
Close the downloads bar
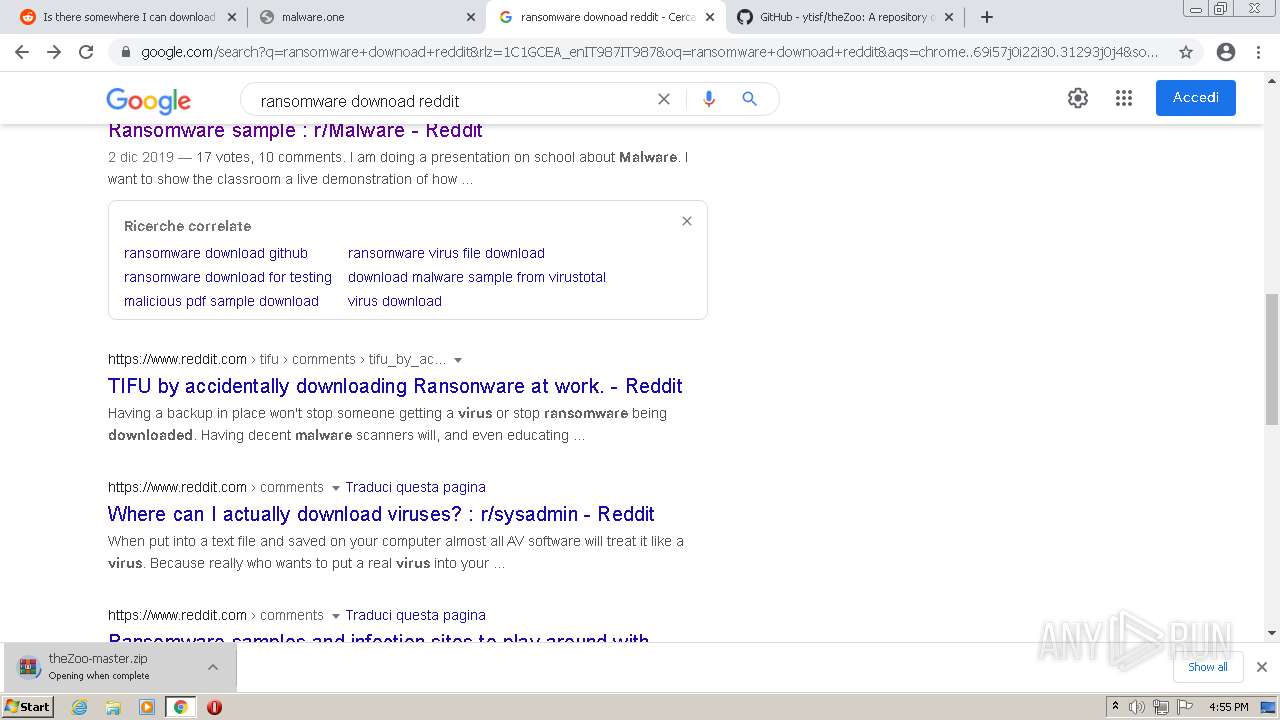click(1262, 667)
